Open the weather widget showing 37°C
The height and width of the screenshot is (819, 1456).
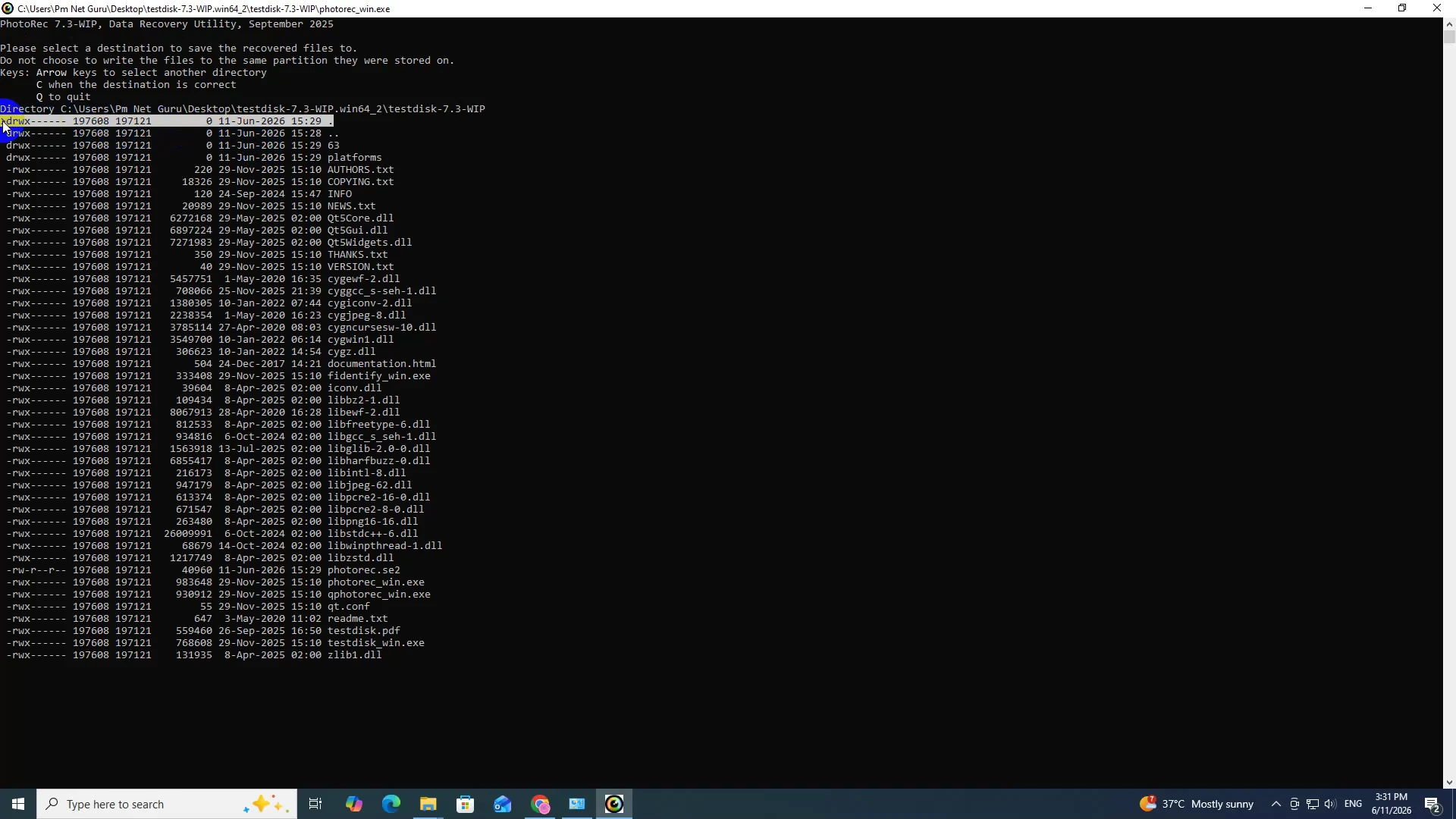[x=1197, y=804]
